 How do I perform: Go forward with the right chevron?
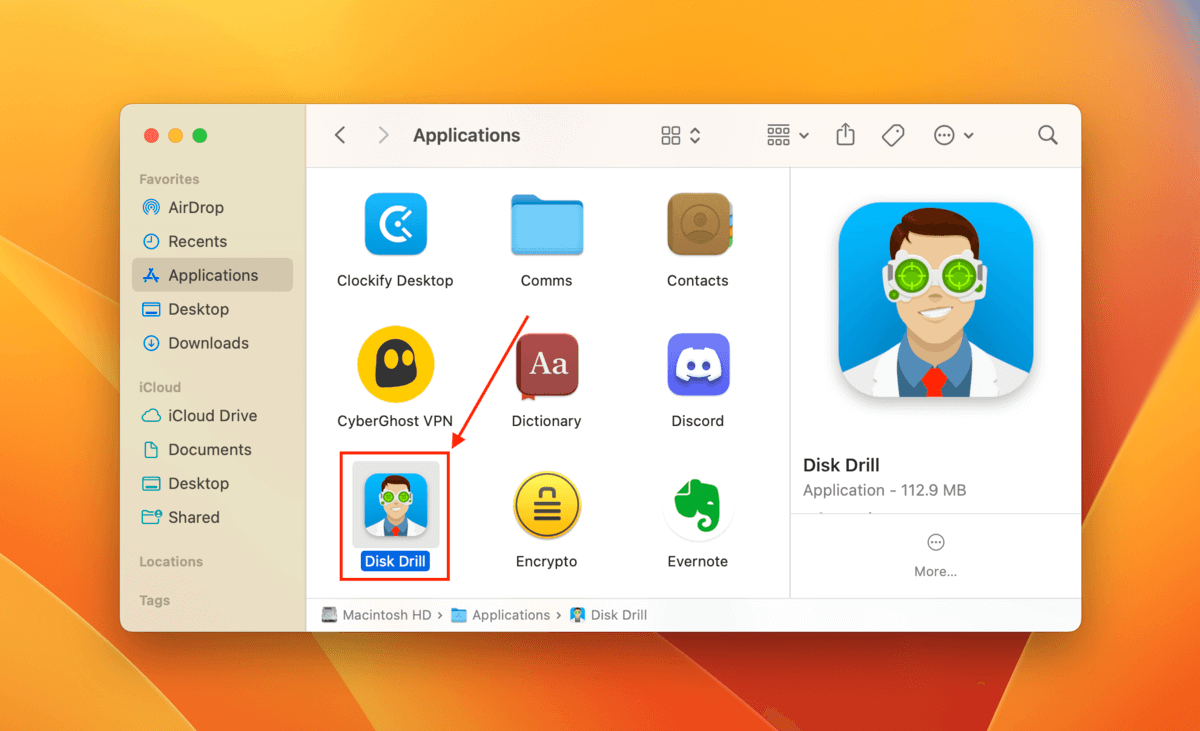click(x=383, y=135)
